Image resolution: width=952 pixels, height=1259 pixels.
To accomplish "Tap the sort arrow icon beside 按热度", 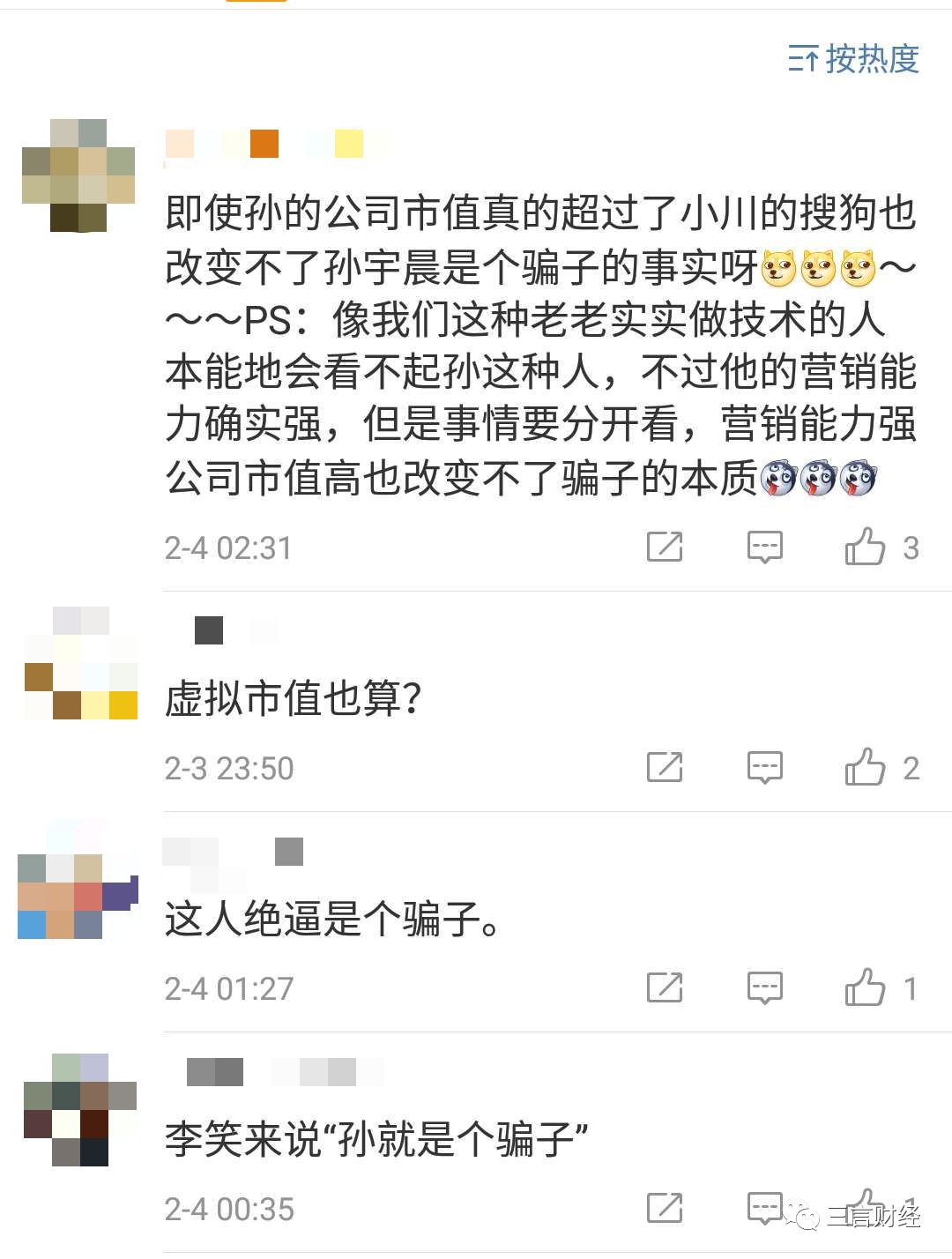I will click(803, 59).
